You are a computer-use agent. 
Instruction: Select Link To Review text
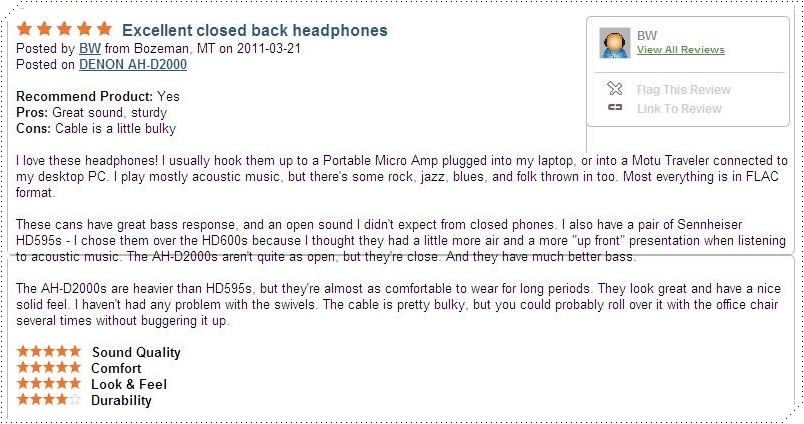tap(679, 107)
